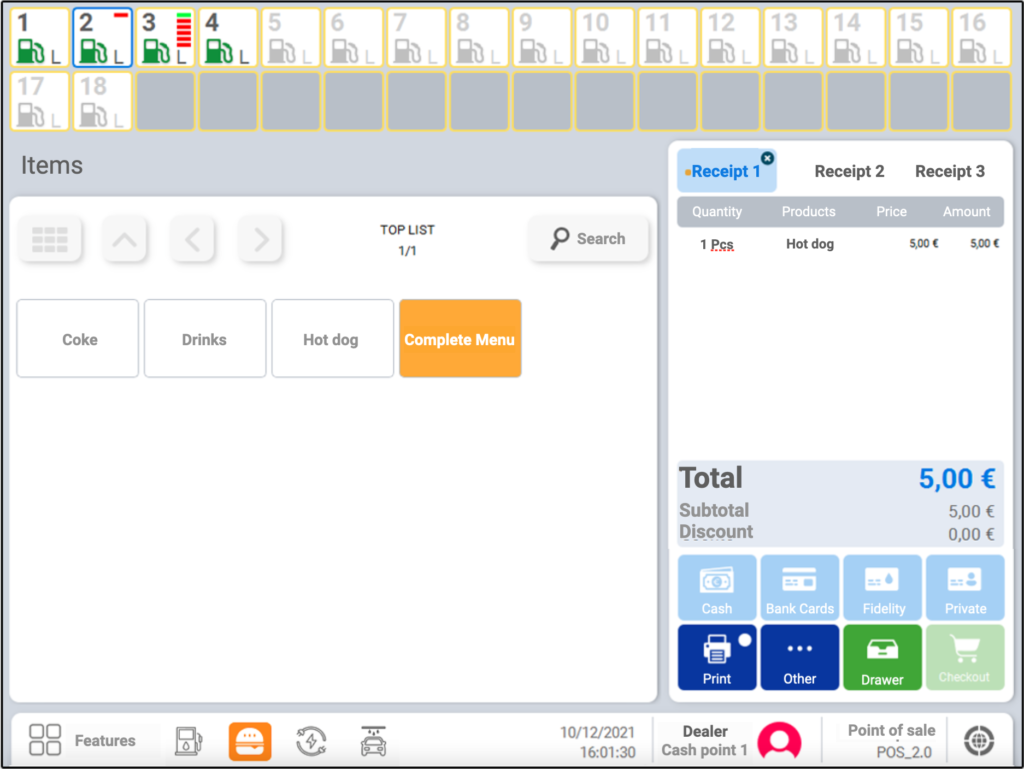The width and height of the screenshot is (1024, 769).
Task: Toggle selection of fuel dispenser 4
Action: coord(228,37)
